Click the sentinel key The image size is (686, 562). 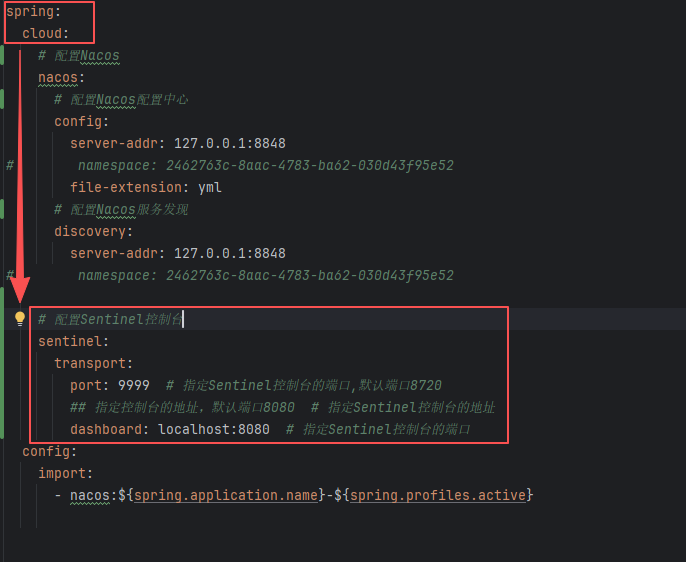pyautogui.click(x=70, y=341)
